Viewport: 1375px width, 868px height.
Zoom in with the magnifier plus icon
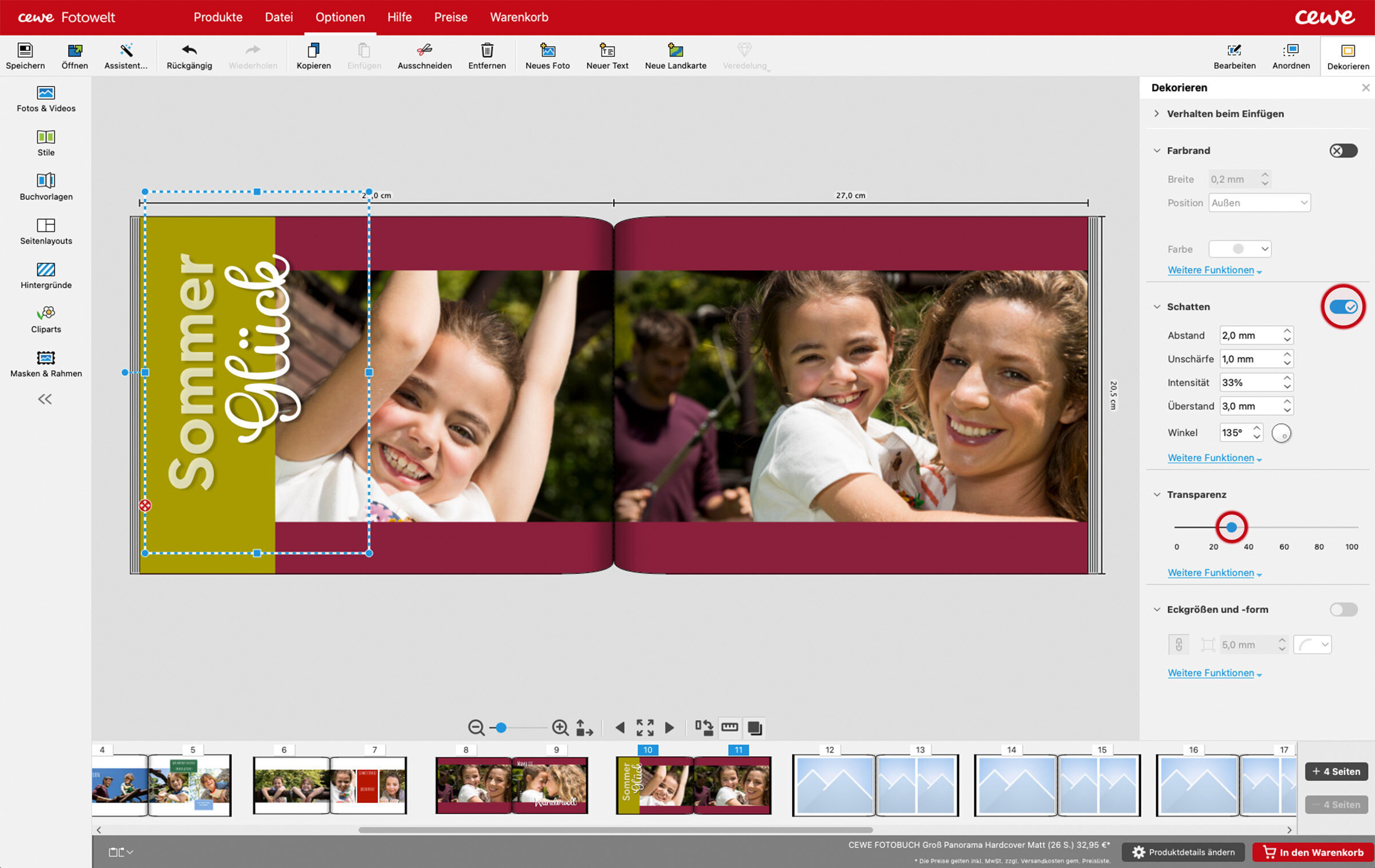tap(560, 727)
